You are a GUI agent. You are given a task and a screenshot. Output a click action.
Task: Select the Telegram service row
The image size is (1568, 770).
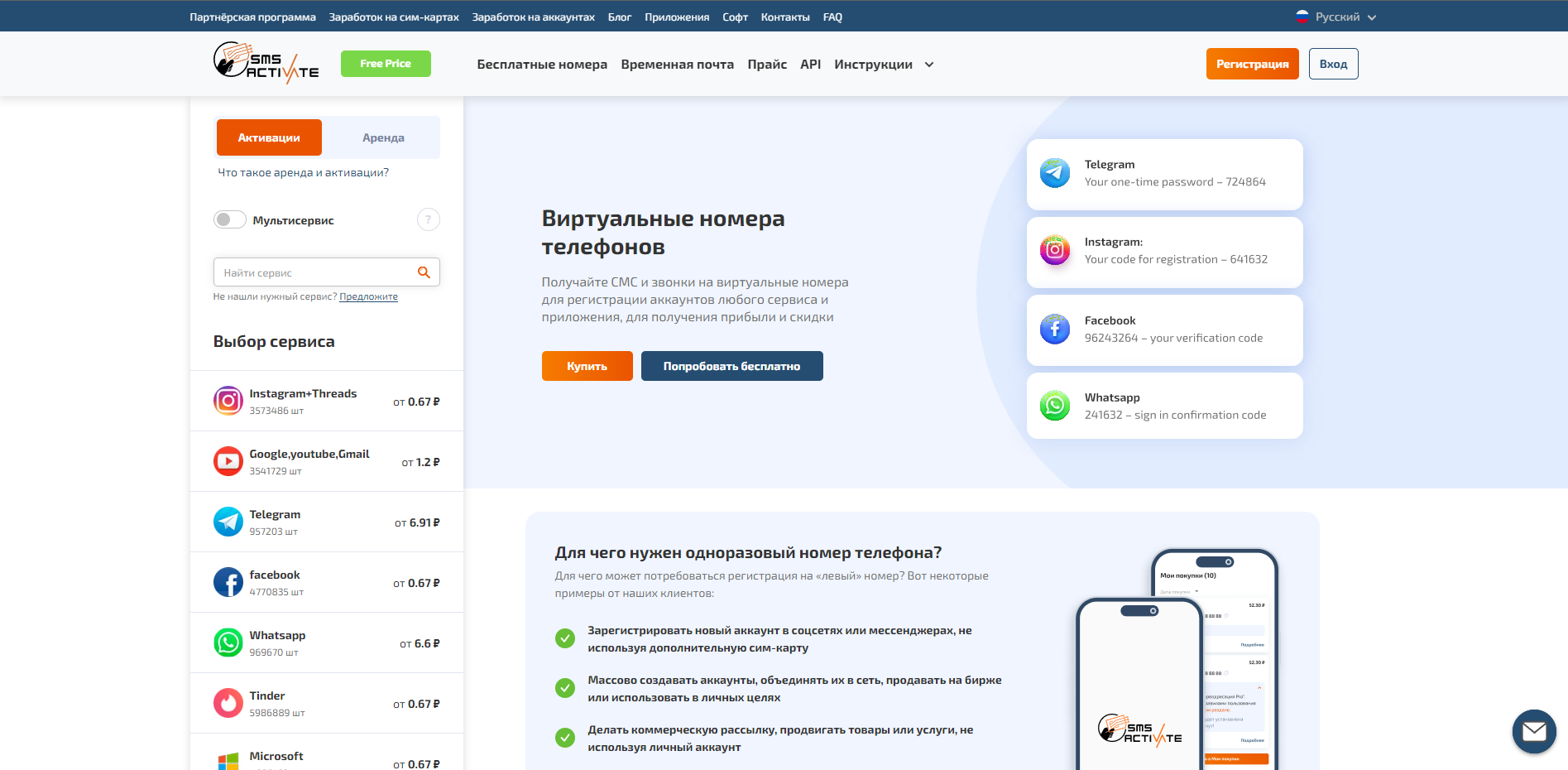[327, 522]
